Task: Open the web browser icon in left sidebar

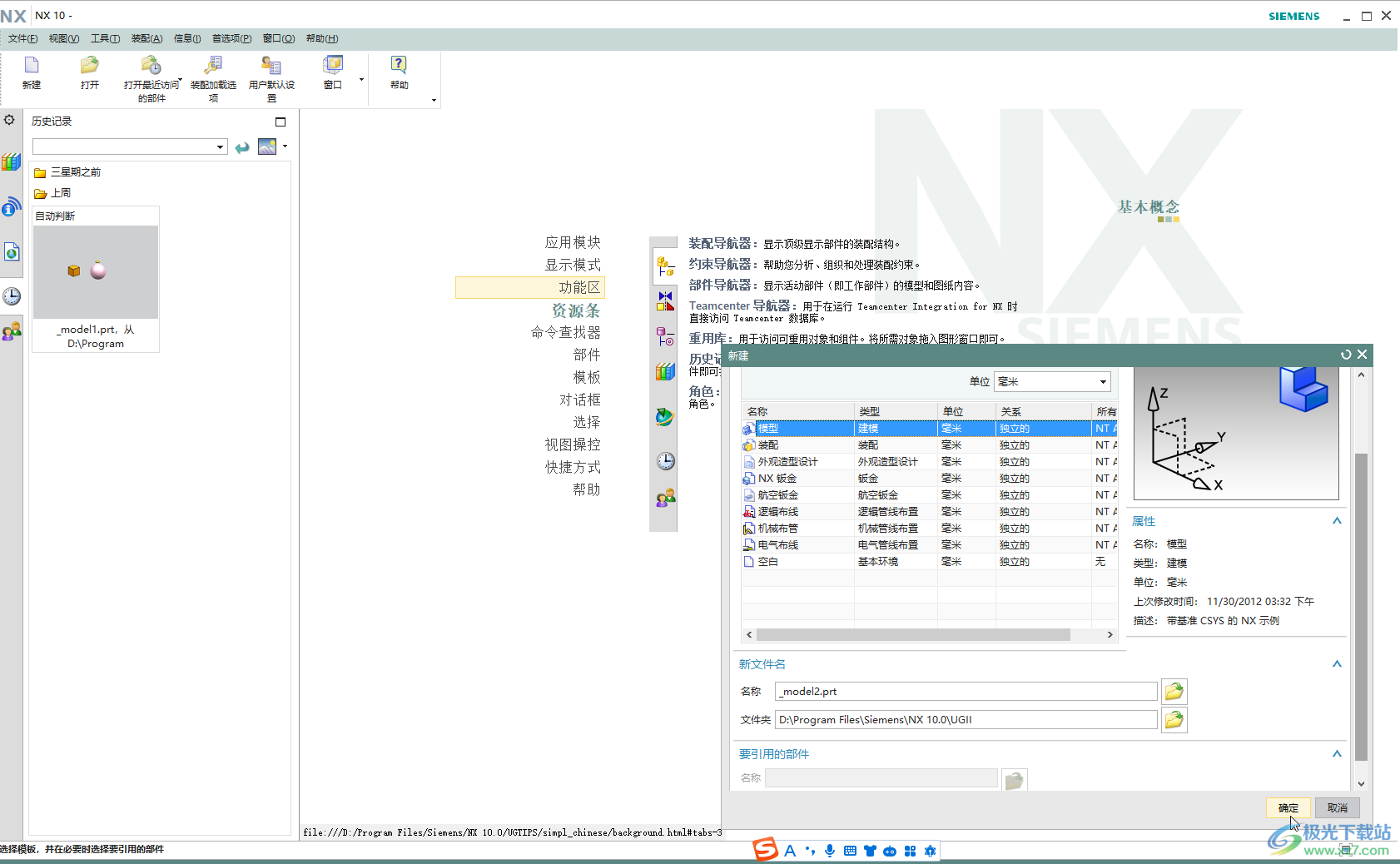Action: tap(11, 251)
